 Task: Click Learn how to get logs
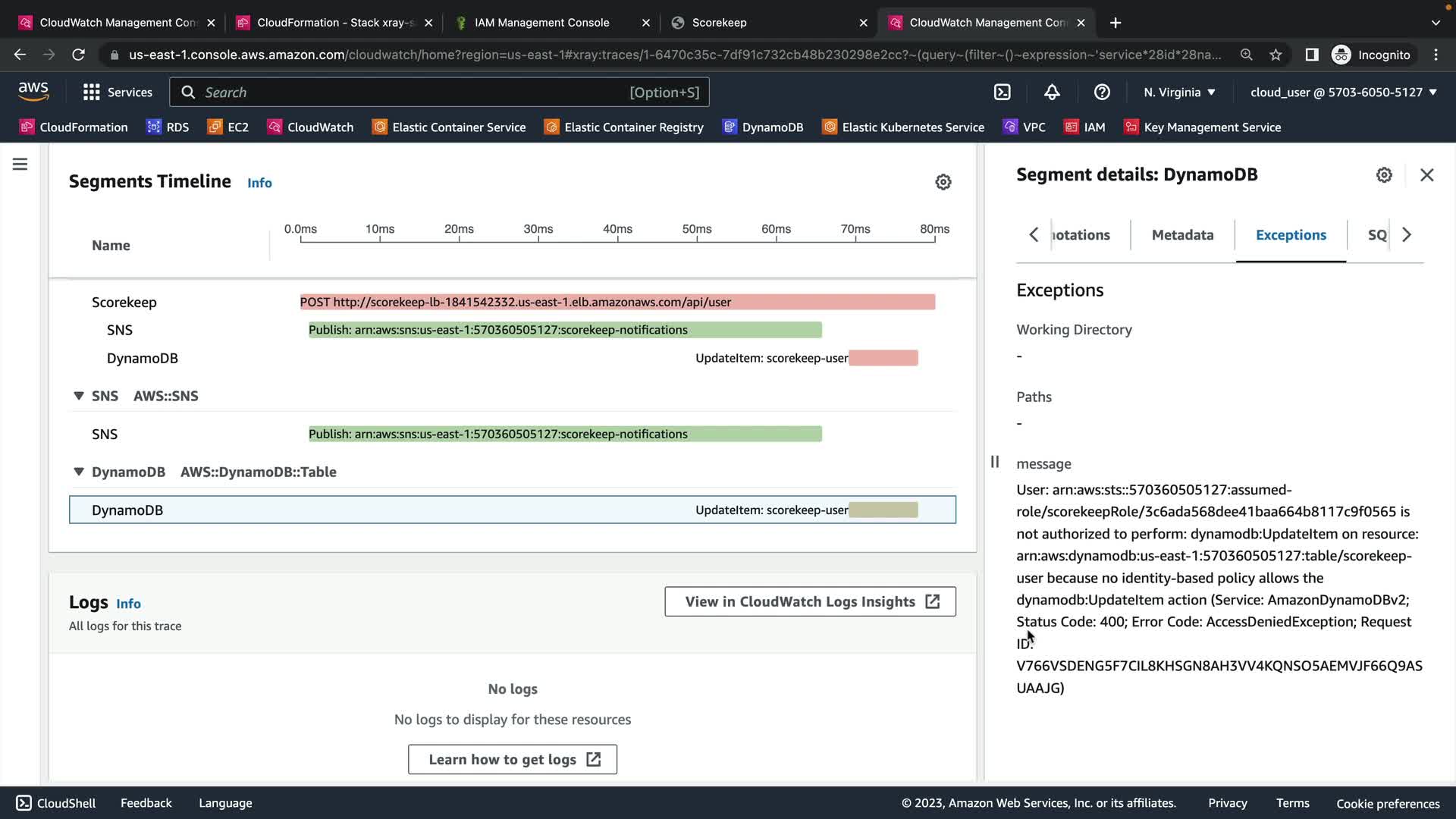point(513,760)
